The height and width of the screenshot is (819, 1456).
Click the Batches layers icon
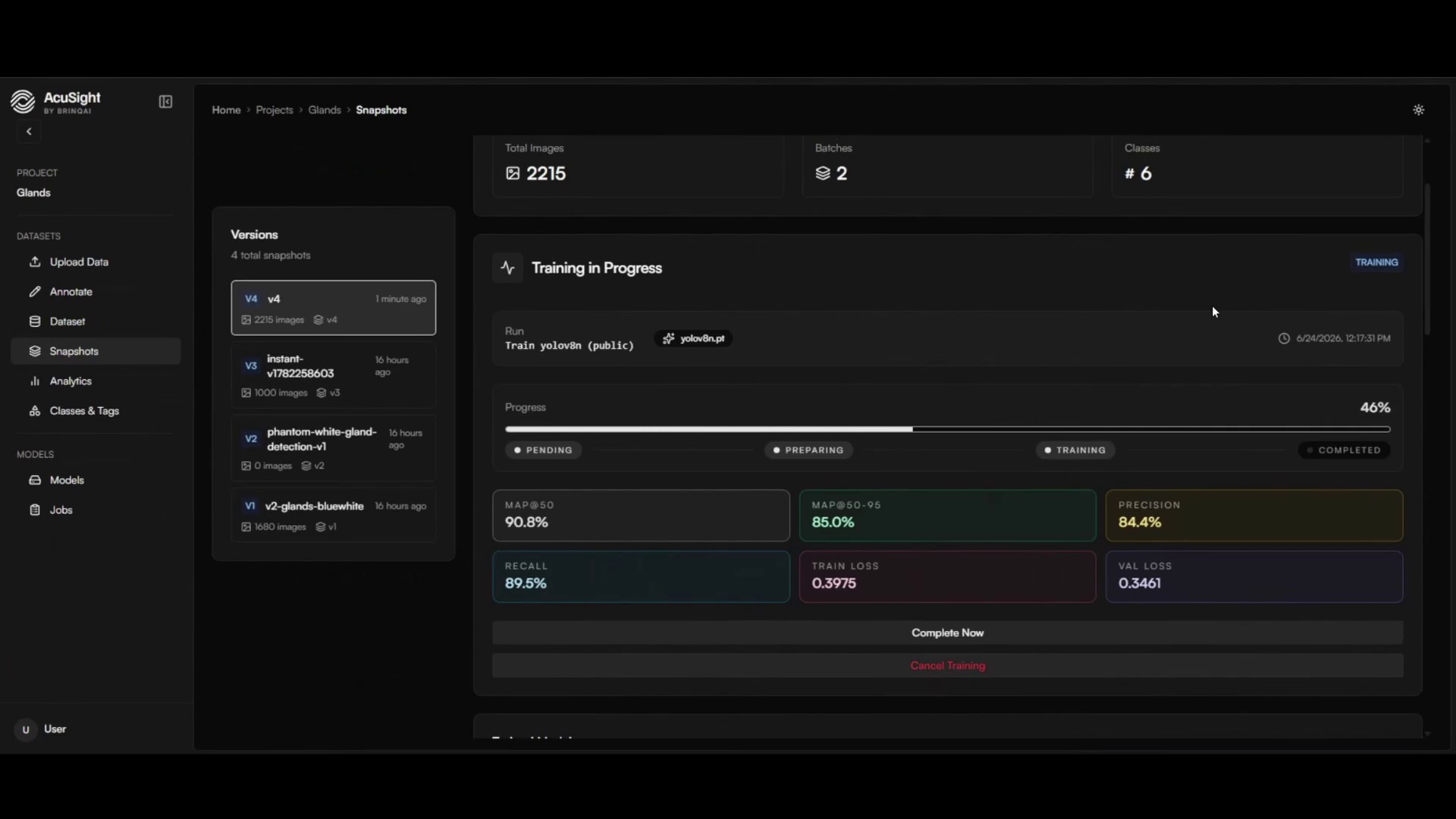[823, 174]
